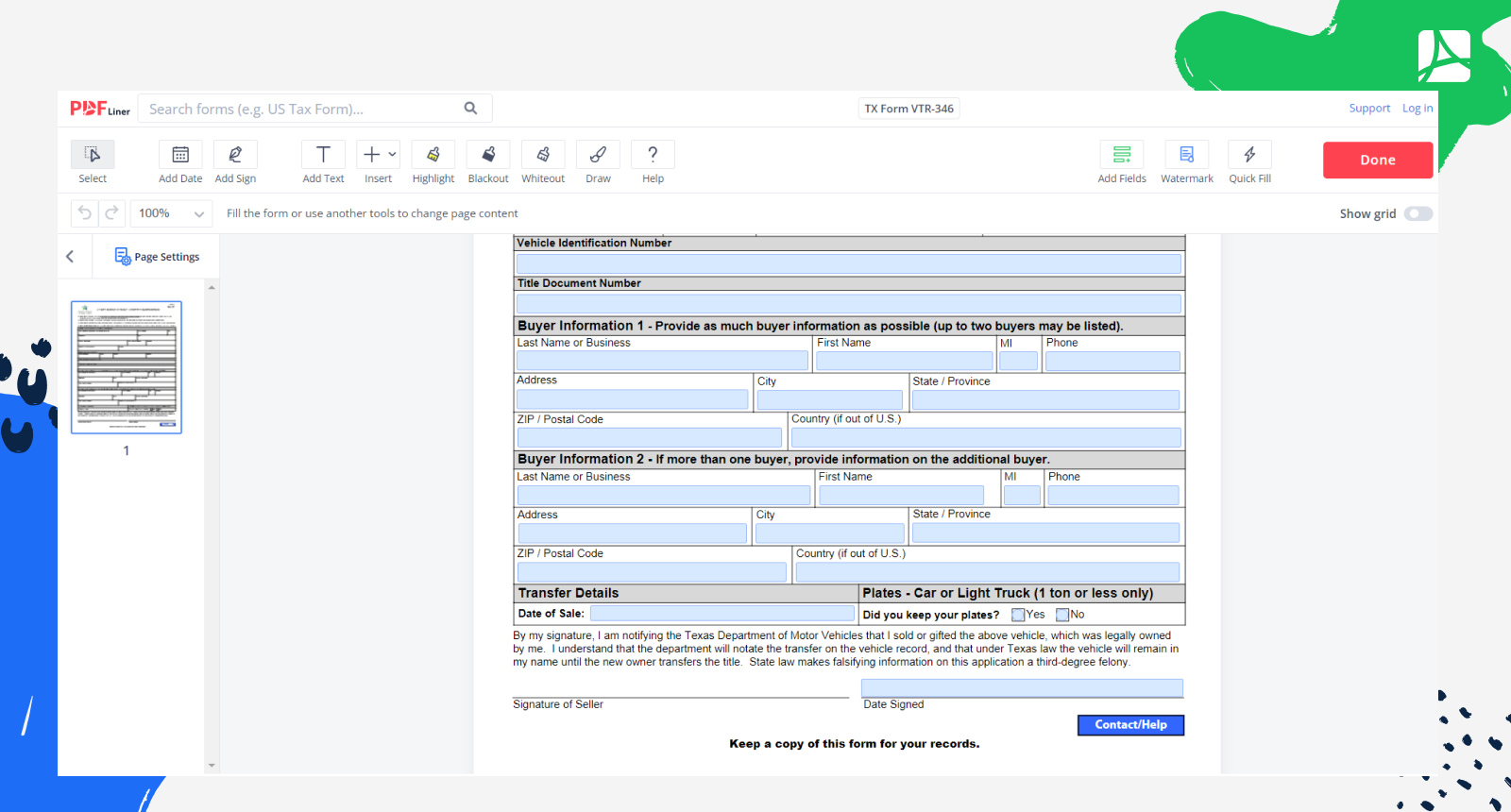The image size is (1511, 812).
Task: Click Buyer 1 Phone field
Action: point(1112,361)
